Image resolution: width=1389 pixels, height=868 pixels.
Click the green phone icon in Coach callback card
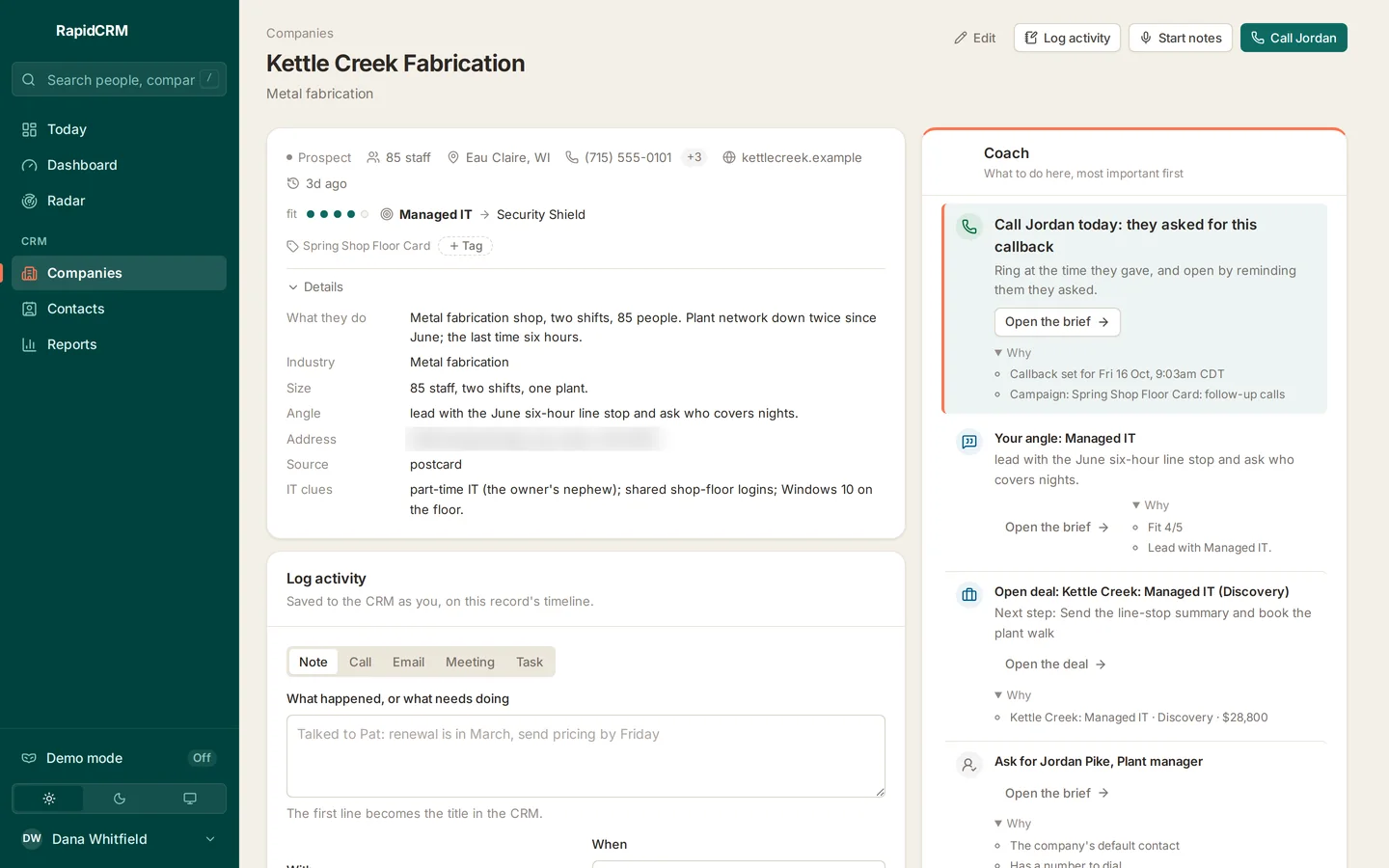point(969,227)
